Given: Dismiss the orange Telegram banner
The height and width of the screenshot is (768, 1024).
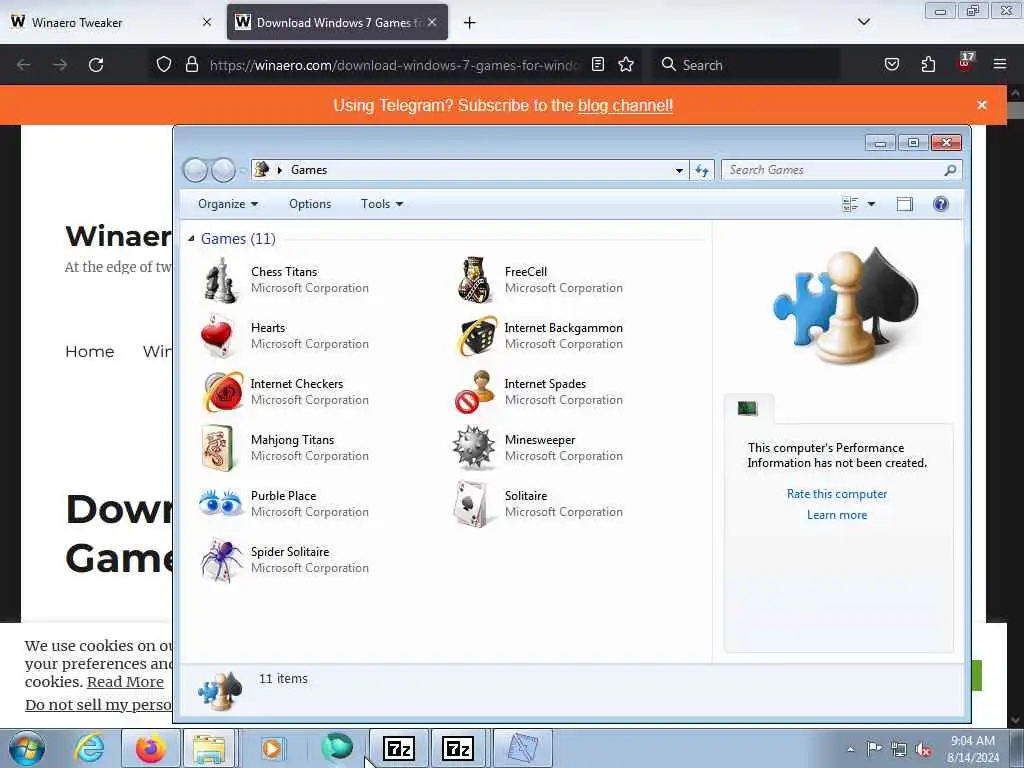Looking at the screenshot, I should click(982, 105).
